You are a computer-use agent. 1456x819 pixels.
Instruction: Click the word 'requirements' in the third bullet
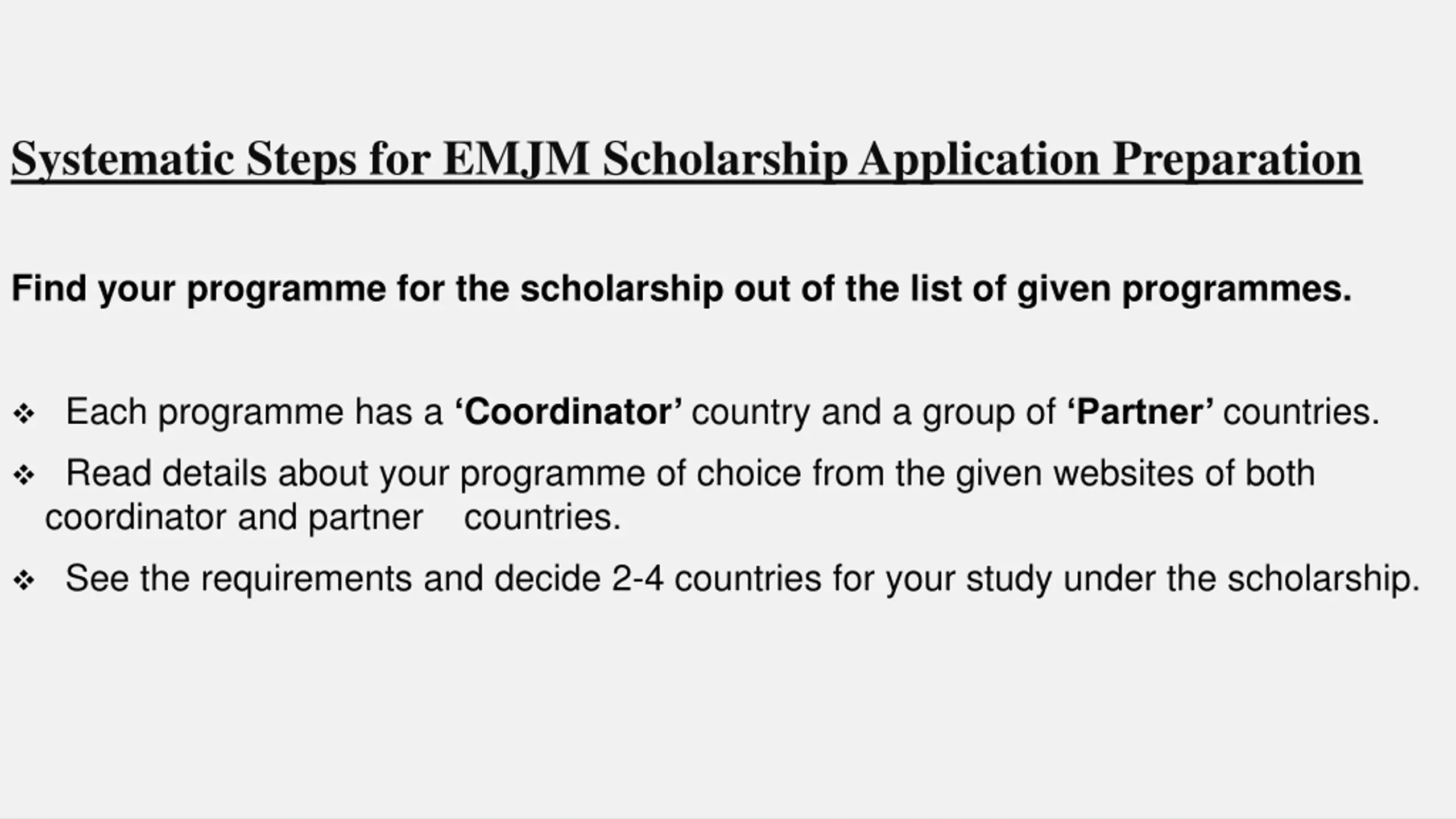[306, 580]
